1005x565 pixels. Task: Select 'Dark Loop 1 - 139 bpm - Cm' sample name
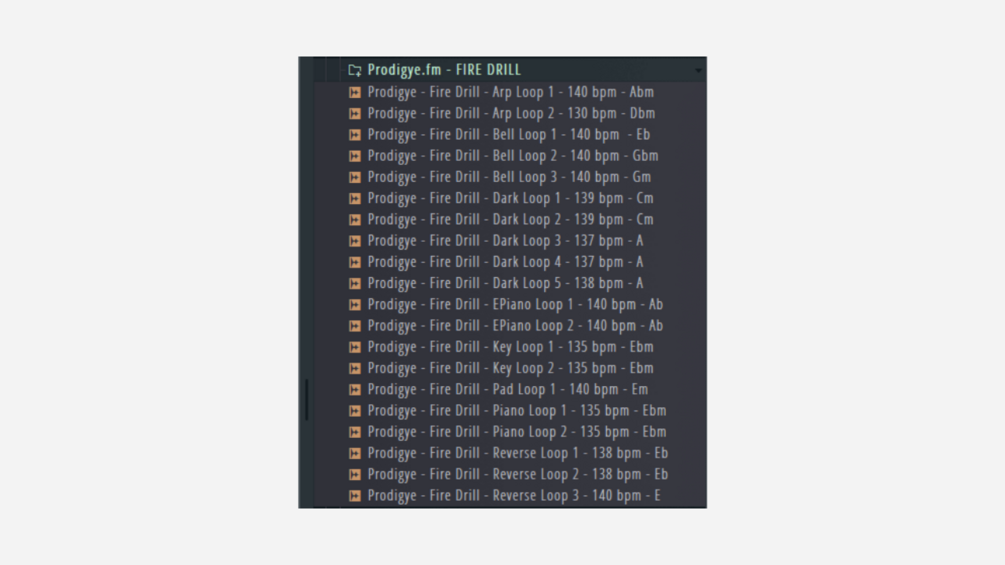511,199
